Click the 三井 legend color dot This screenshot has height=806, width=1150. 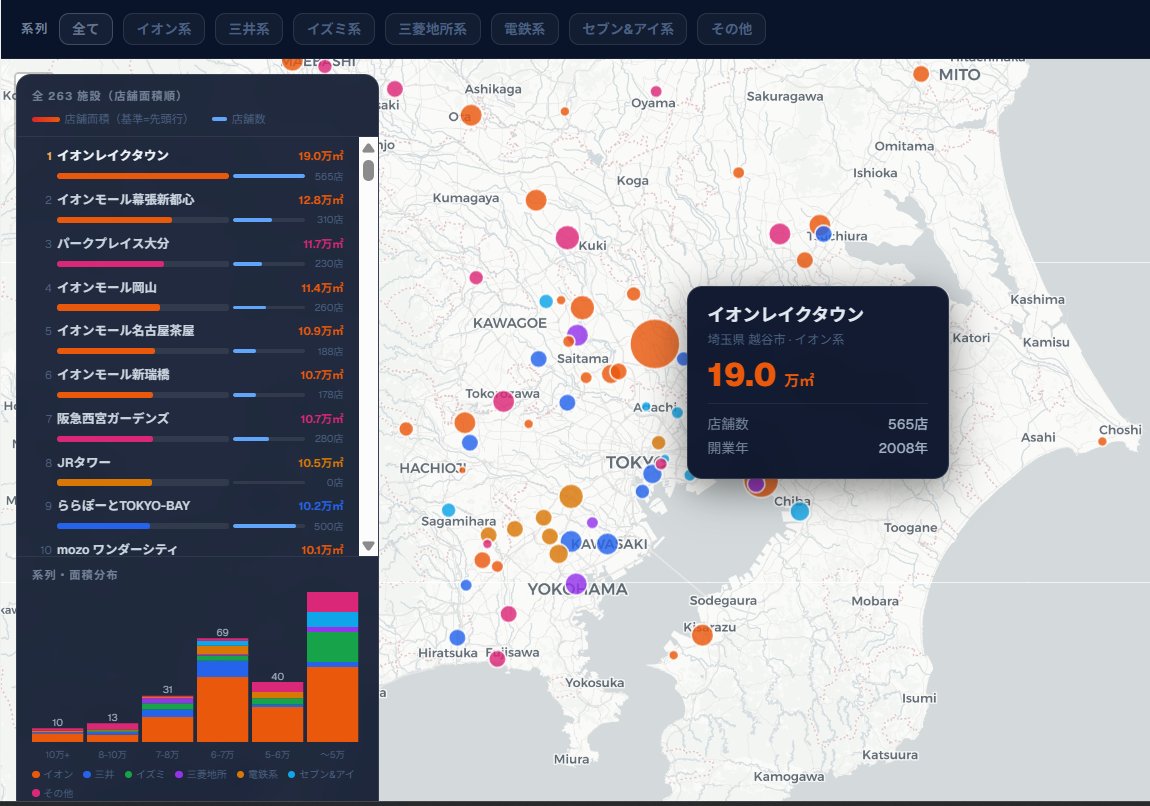tap(87, 774)
